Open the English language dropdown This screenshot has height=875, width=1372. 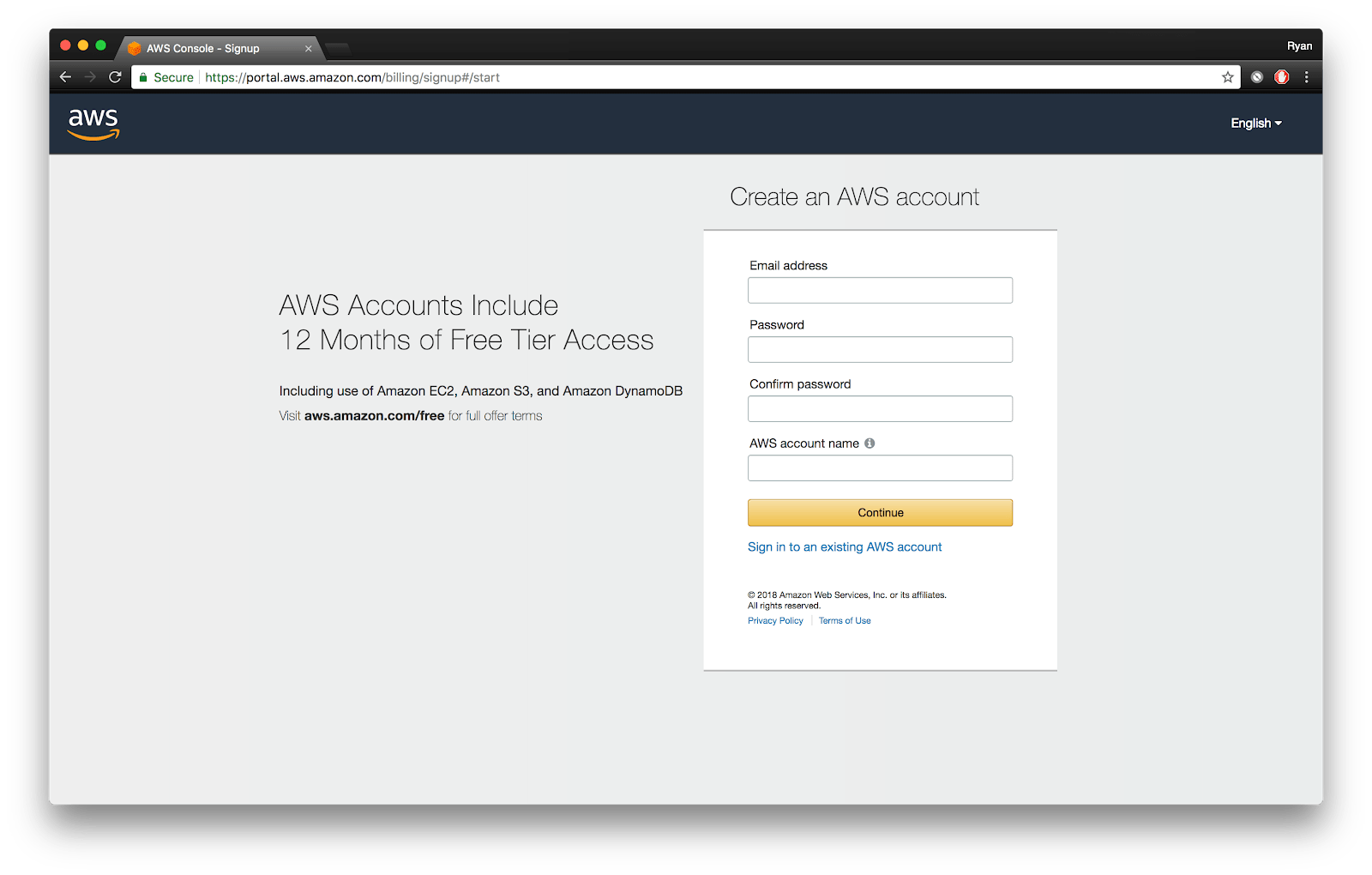tap(1255, 123)
